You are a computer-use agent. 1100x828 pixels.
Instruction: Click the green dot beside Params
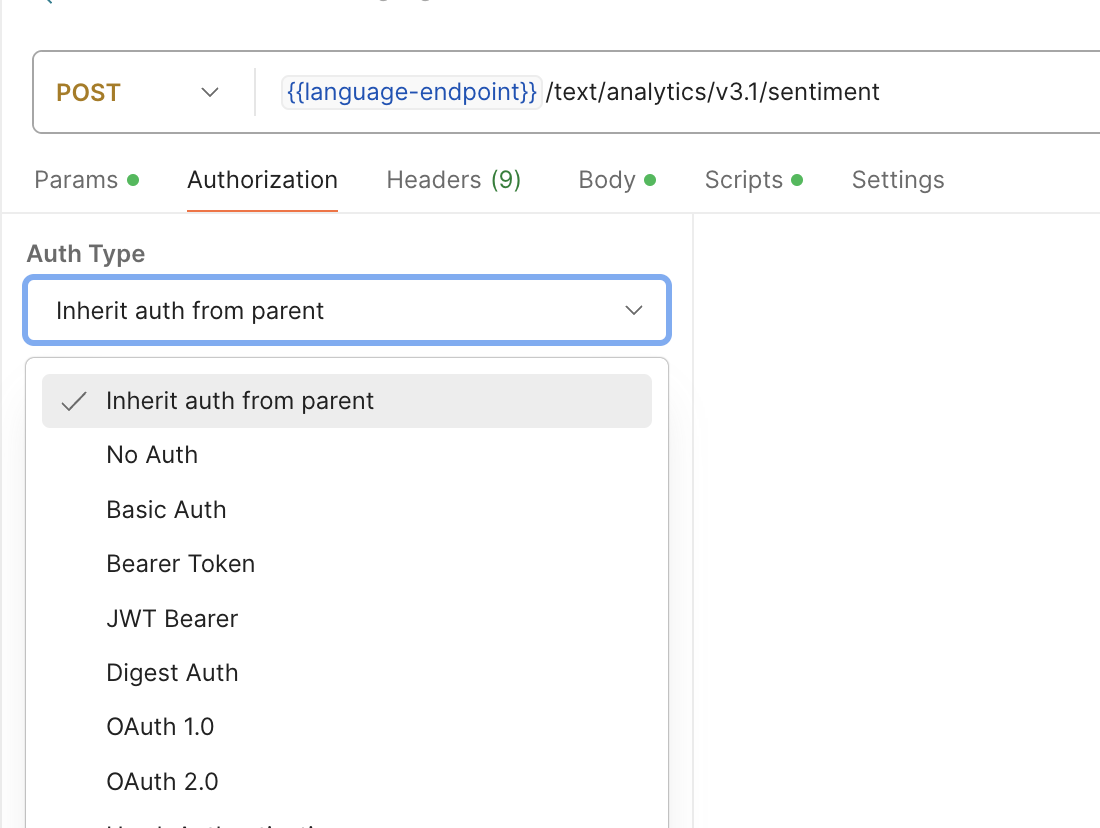tap(133, 181)
